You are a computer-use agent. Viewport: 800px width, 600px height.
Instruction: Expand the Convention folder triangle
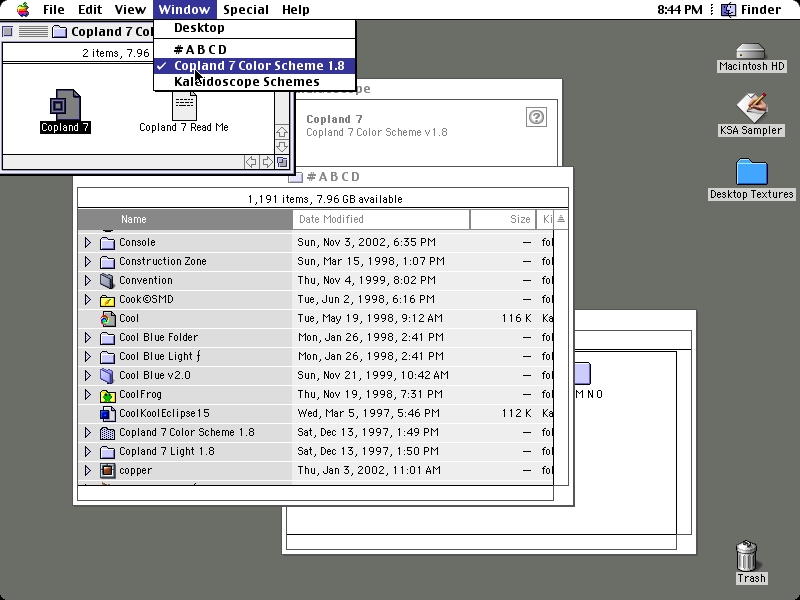[88, 280]
